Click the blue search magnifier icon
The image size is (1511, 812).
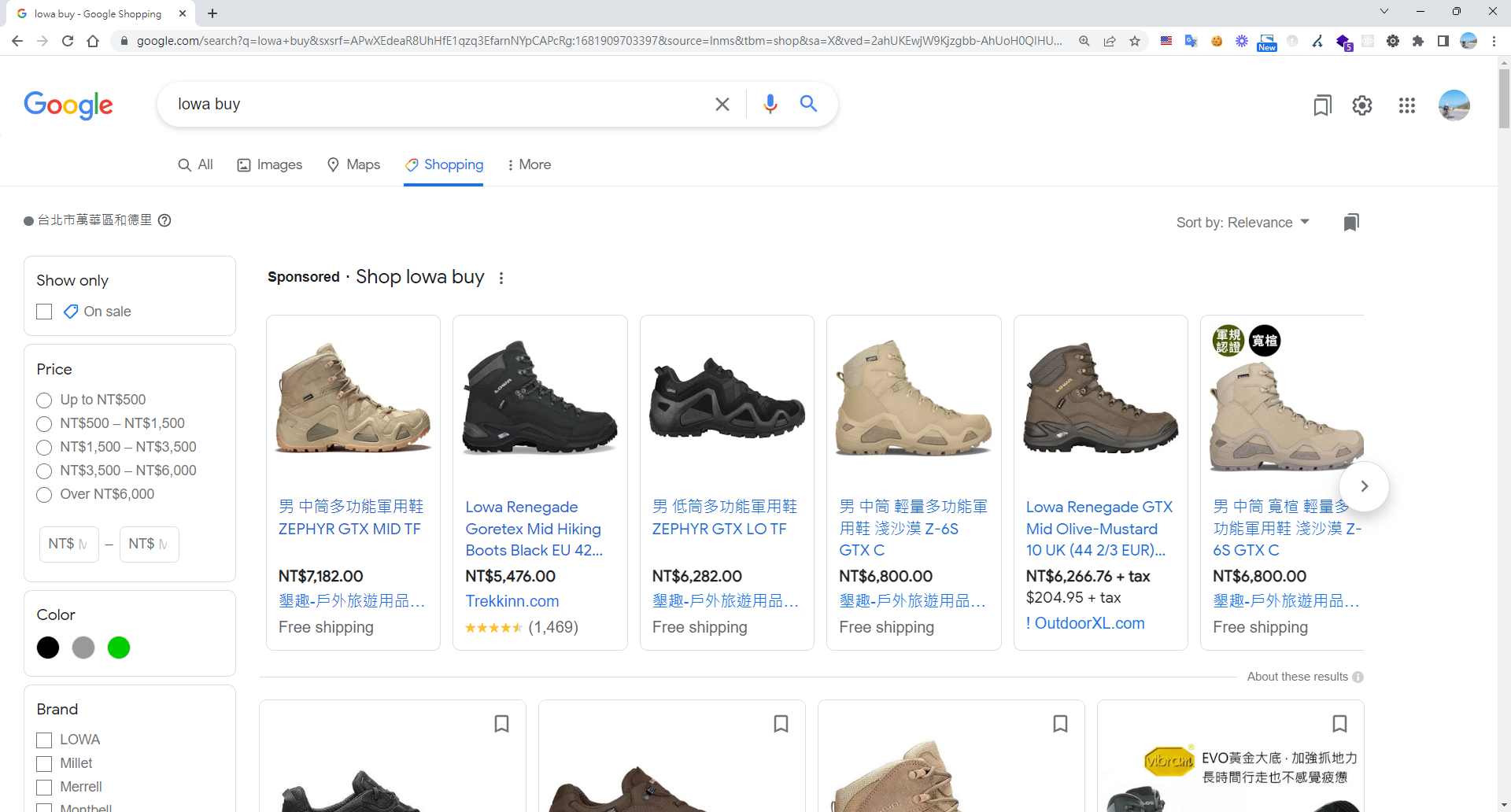808,104
